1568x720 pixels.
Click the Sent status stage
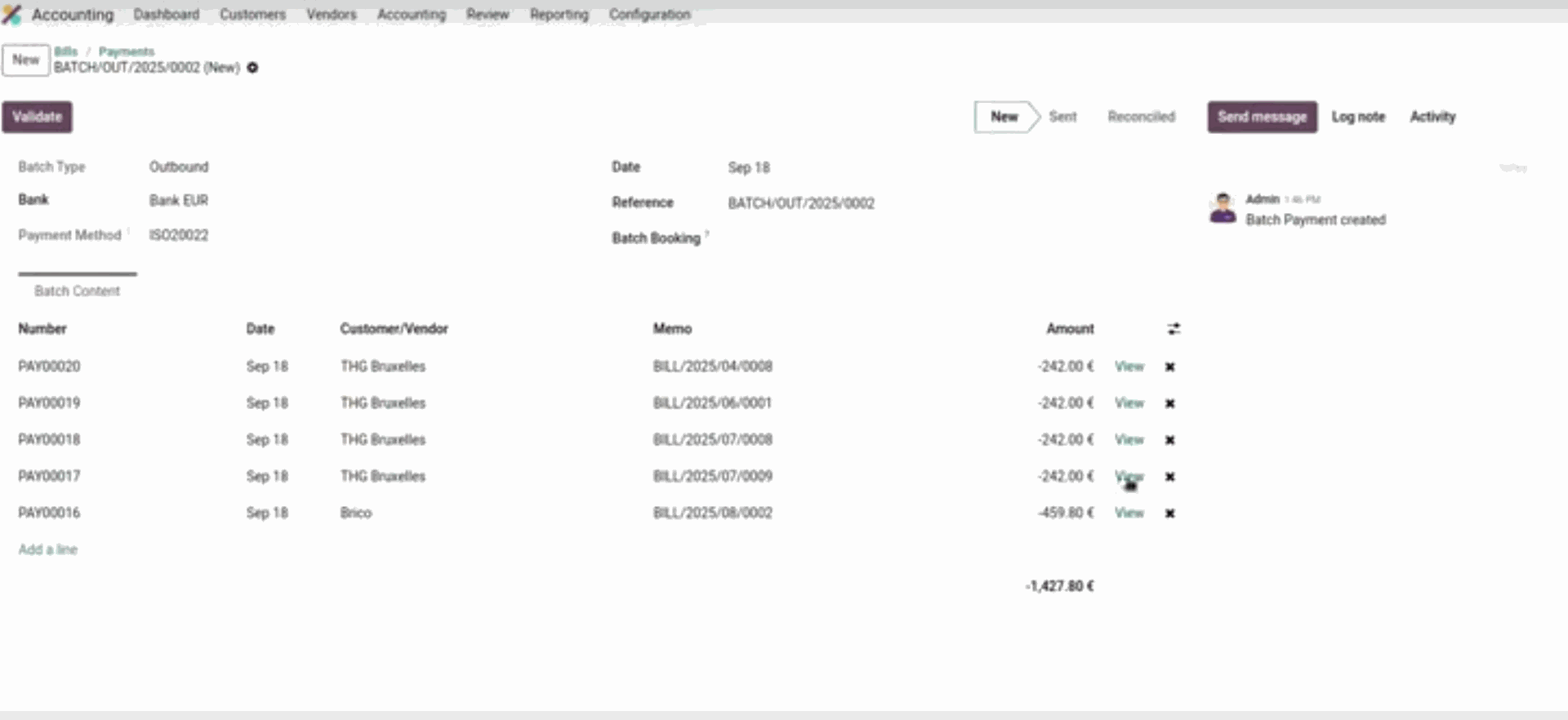pos(1062,117)
